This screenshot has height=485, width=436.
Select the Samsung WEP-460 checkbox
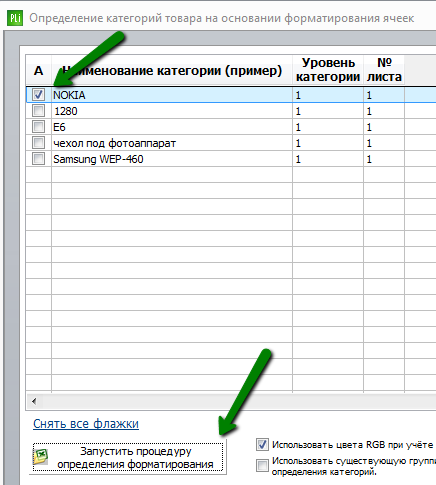pyautogui.click(x=38, y=158)
